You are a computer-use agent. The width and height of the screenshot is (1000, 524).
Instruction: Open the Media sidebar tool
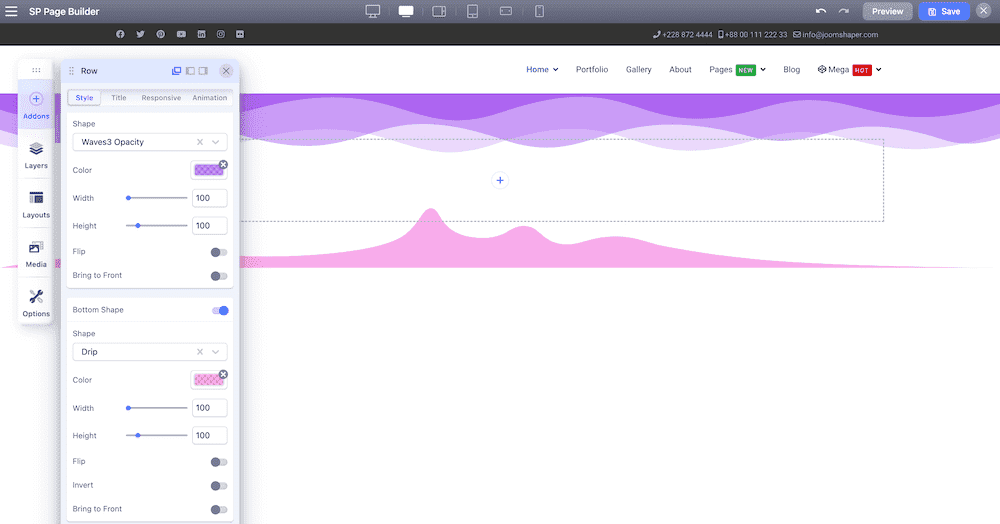click(x=36, y=254)
